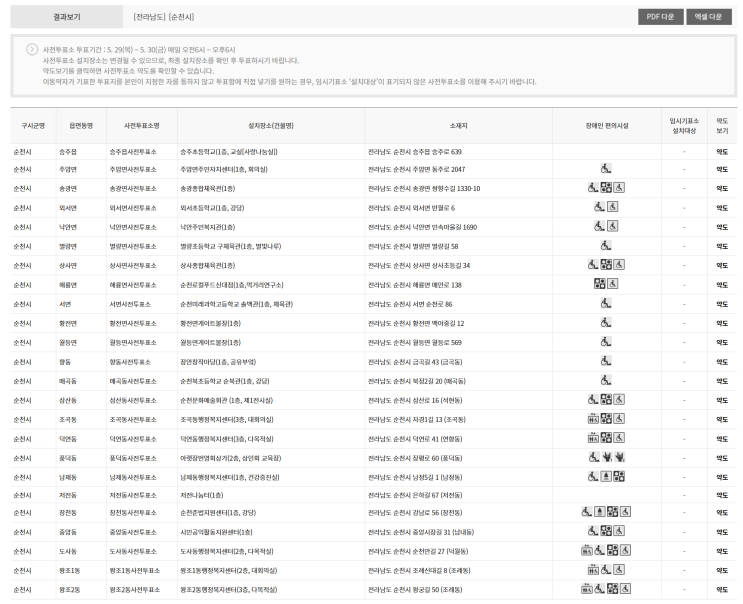Click wheelchair ramp icon in 낙안면 row

coord(600,226)
